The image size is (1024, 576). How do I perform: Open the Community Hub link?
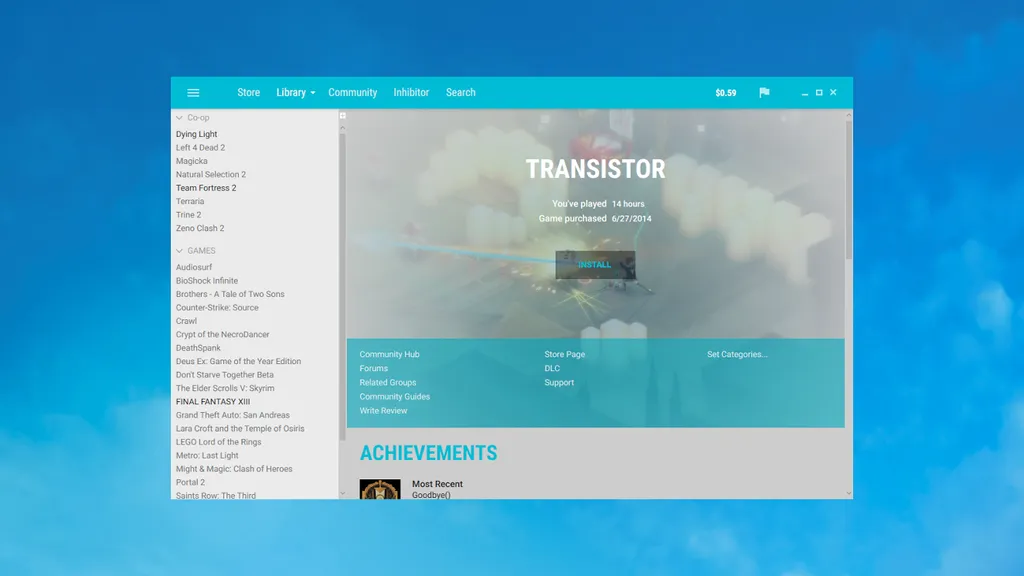389,354
